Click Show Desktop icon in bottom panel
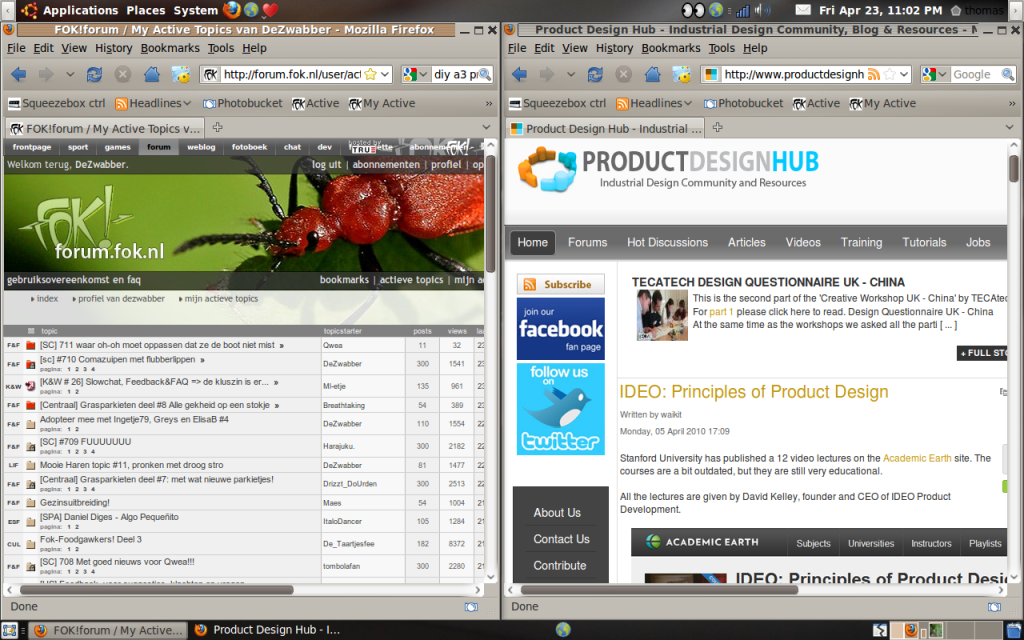This screenshot has height=640, width=1024. point(9,630)
